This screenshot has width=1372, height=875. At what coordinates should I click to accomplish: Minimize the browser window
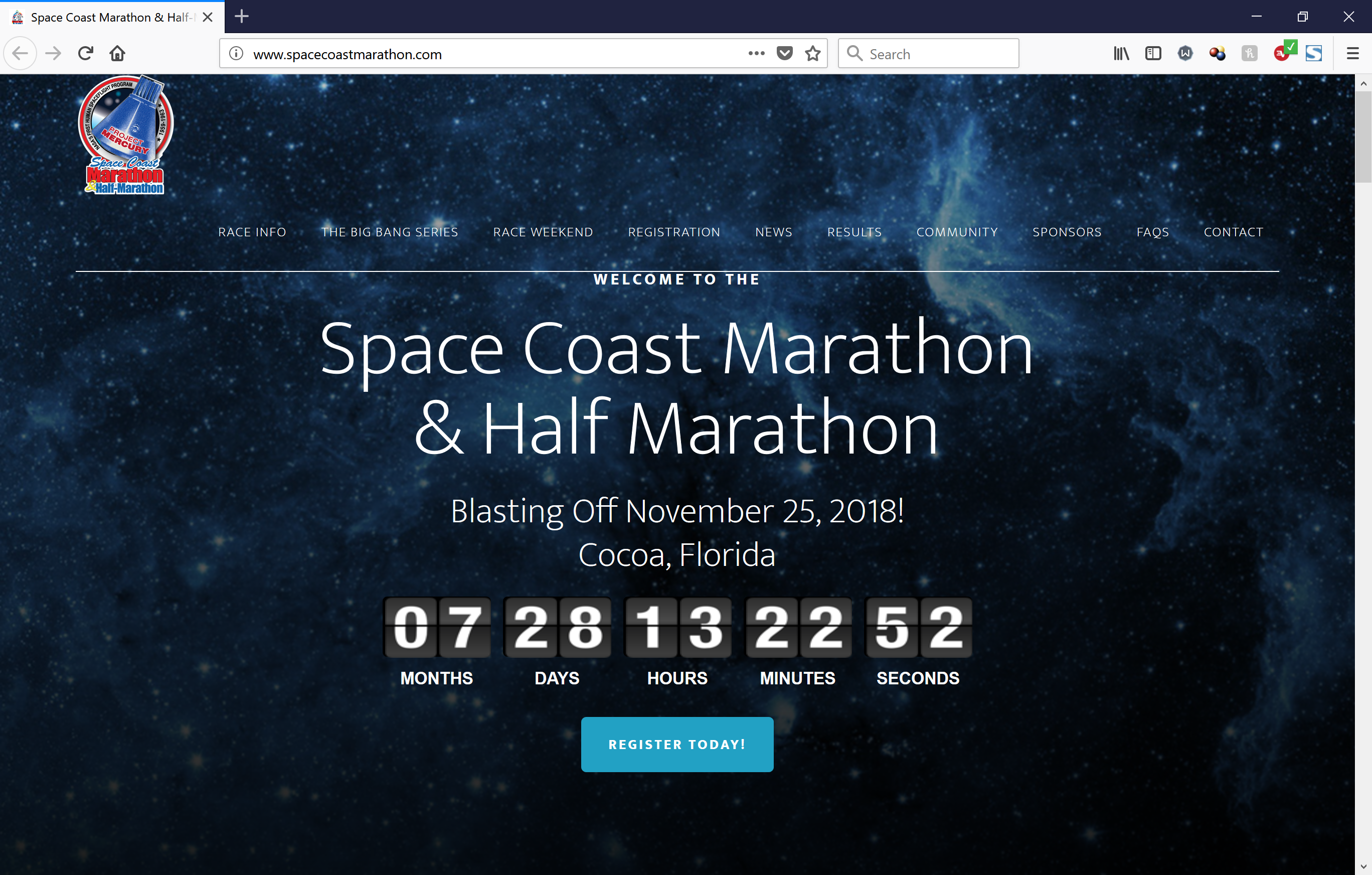coord(1256,17)
